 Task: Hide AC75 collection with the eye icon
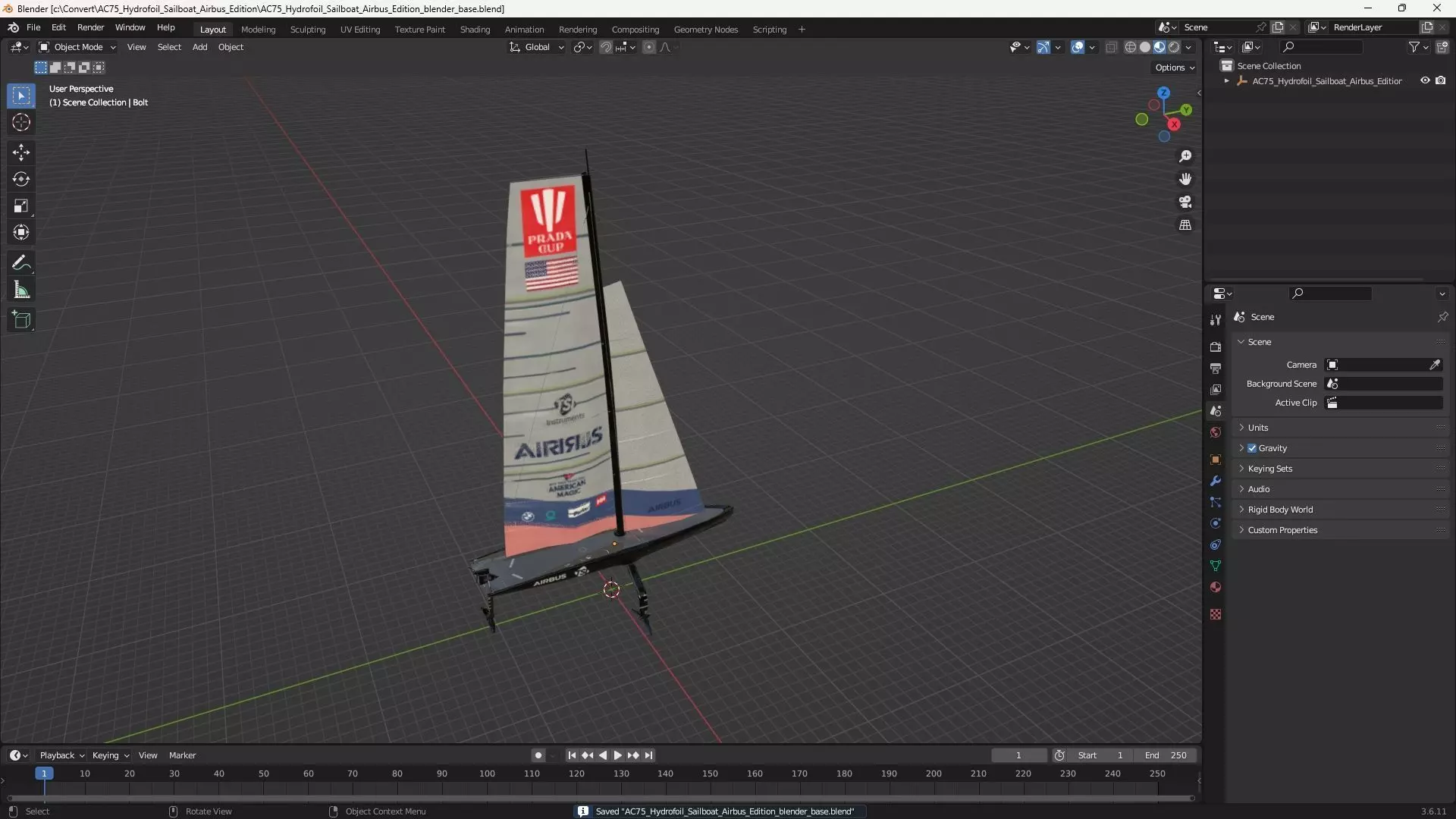pyautogui.click(x=1425, y=80)
